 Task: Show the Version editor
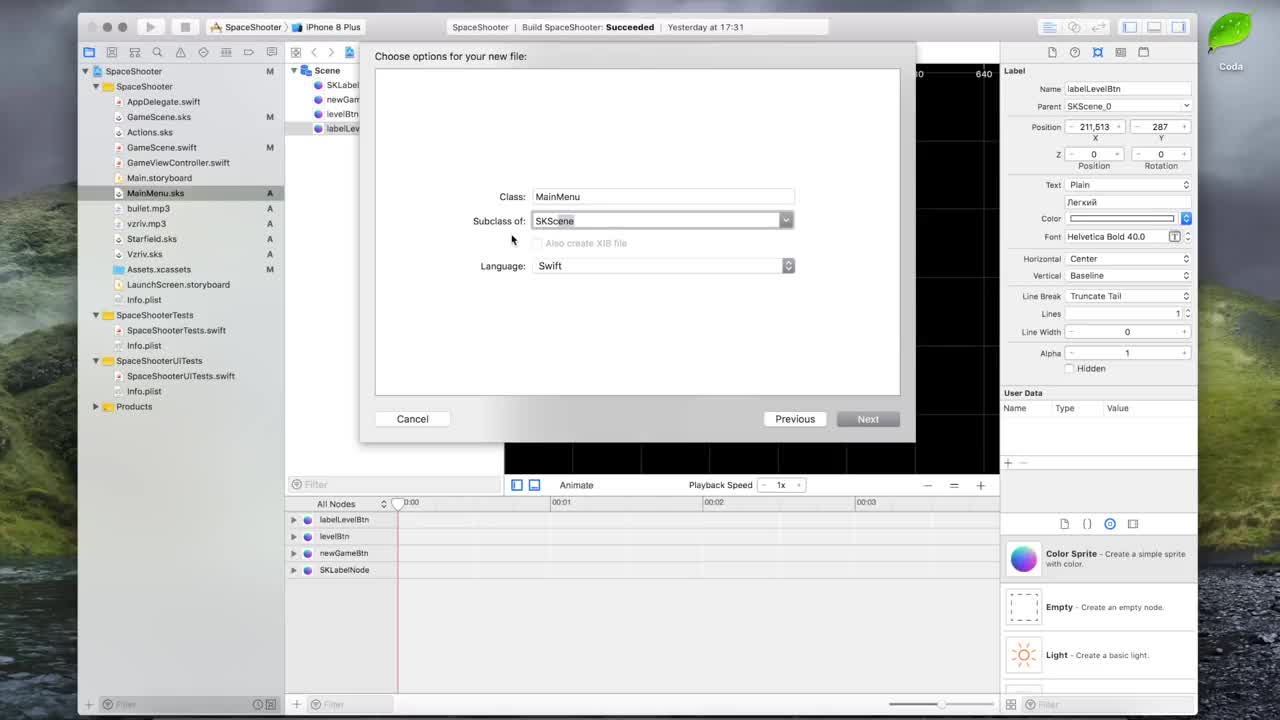click(x=1098, y=27)
